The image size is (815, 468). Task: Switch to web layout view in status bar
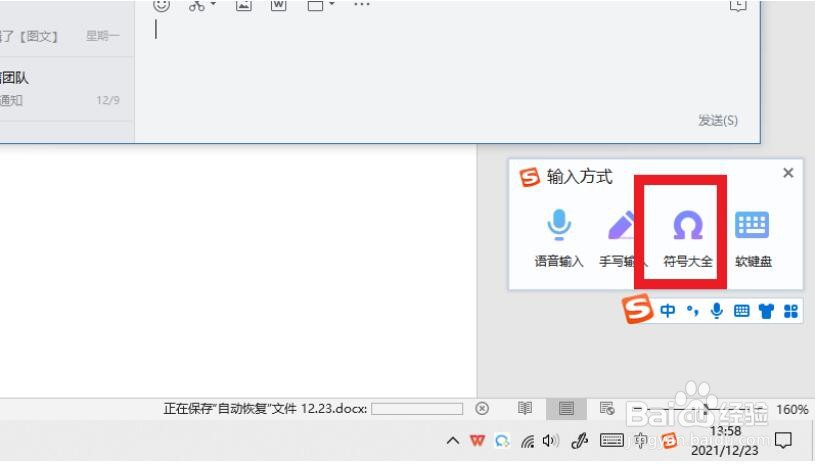pos(607,409)
